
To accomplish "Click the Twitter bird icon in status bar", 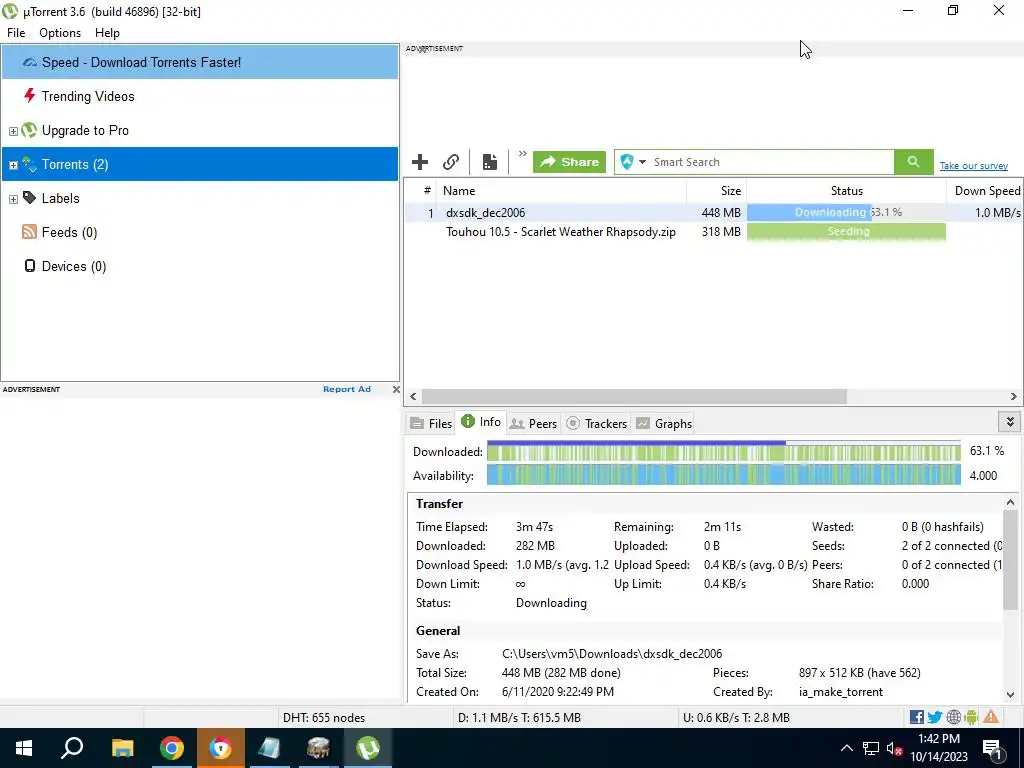I will [935, 717].
